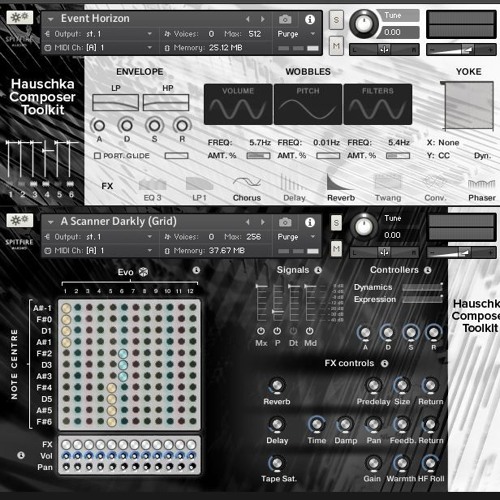Adjust the Expression controller slider
500x500 pixels.
click(x=422, y=299)
